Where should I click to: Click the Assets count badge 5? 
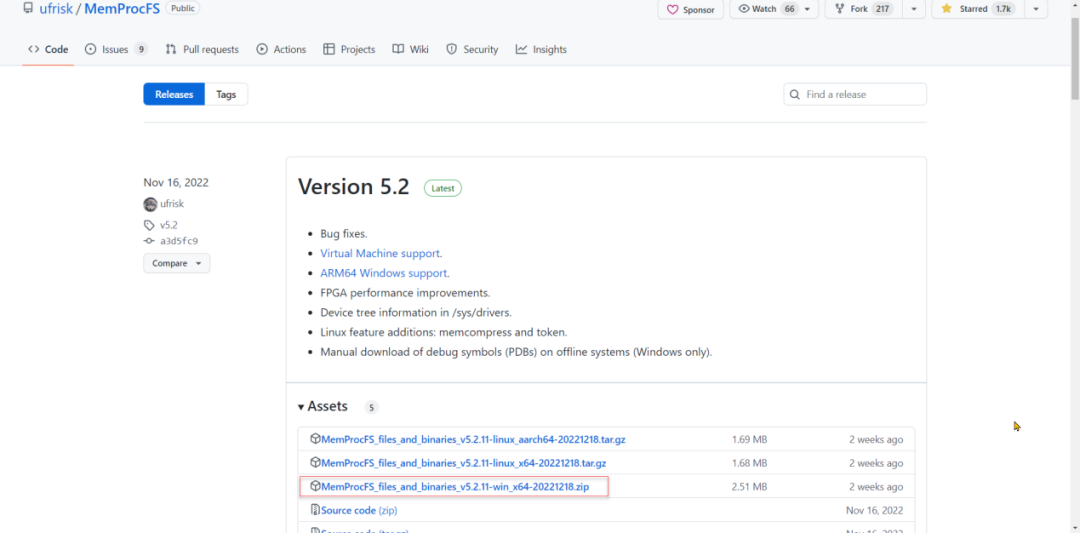click(x=371, y=407)
